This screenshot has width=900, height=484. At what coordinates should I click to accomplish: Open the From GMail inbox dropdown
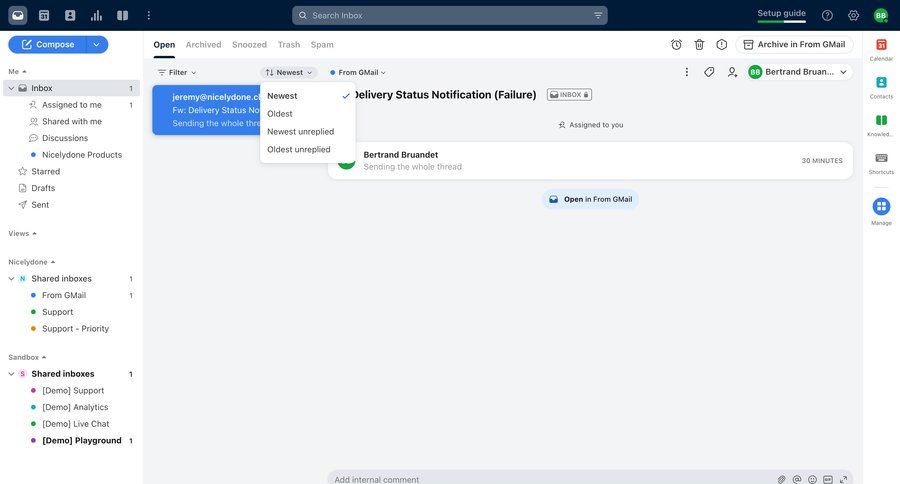358,72
